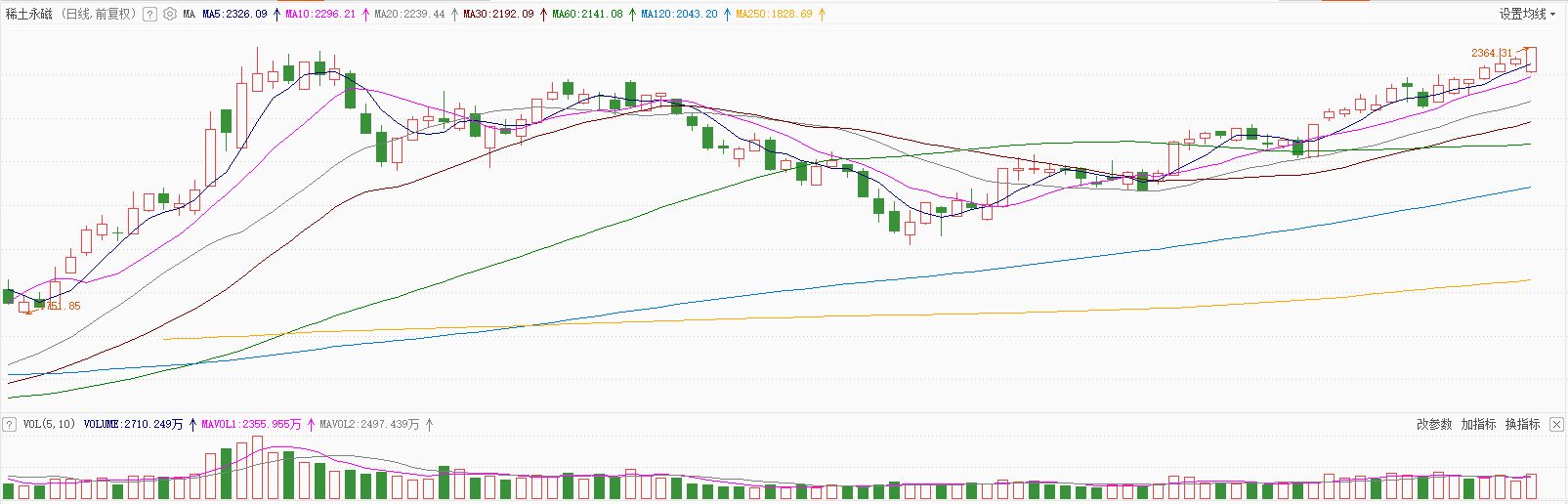Image resolution: width=1568 pixels, height=504 pixels.
Task: Click the last red candlestick on chart
Action: click(x=1531, y=60)
